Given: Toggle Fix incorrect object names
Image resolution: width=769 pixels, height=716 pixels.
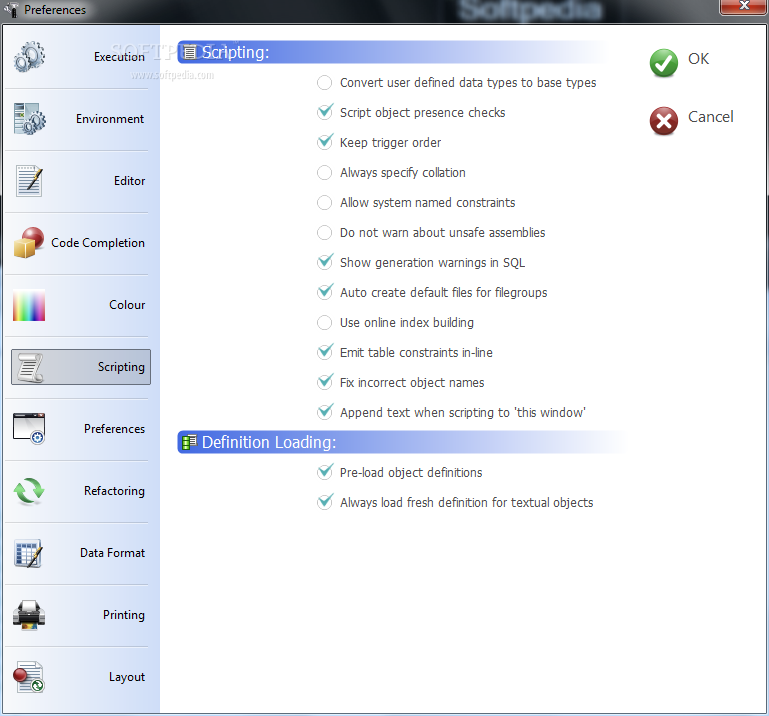Looking at the screenshot, I should point(324,383).
